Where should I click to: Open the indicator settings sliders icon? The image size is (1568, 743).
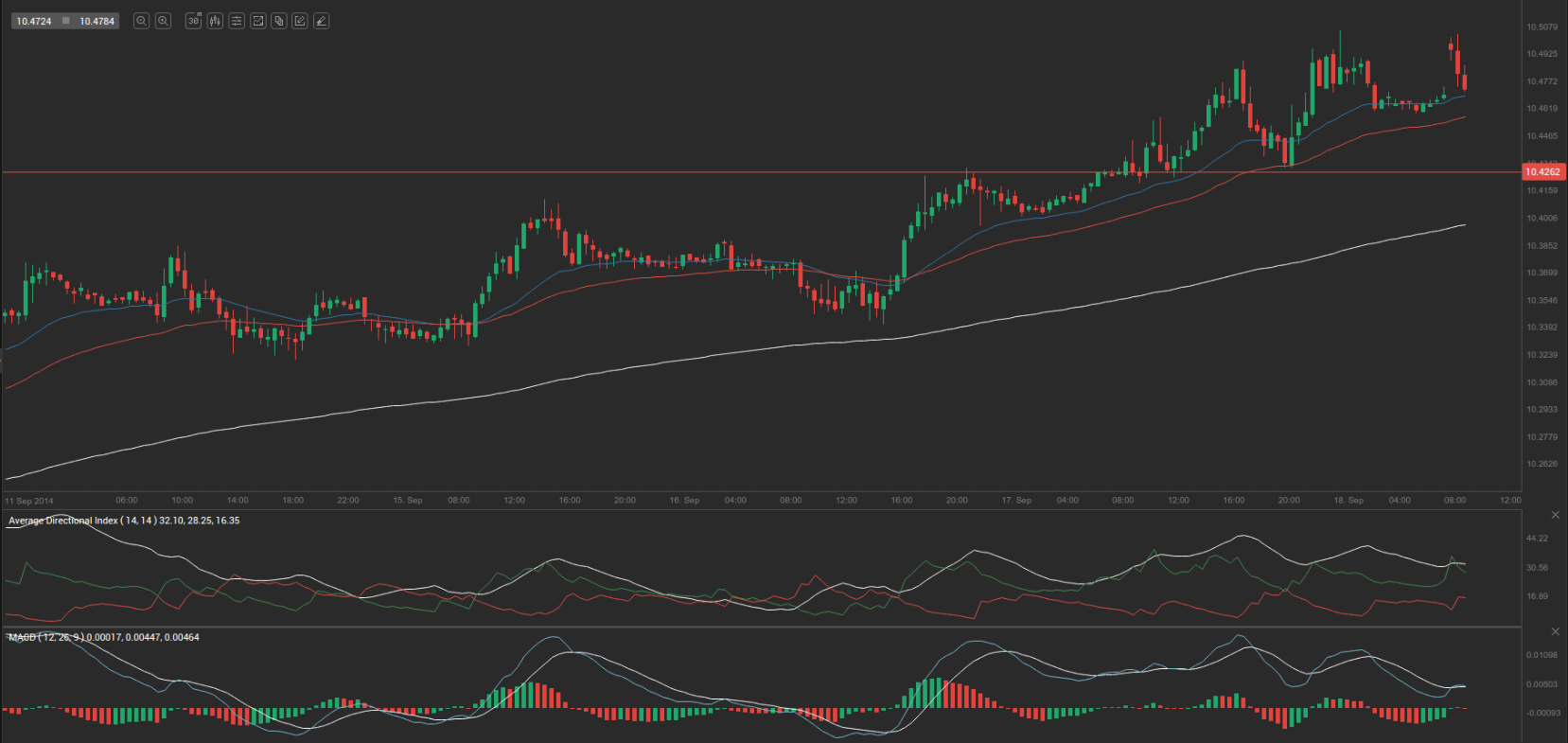(237, 21)
